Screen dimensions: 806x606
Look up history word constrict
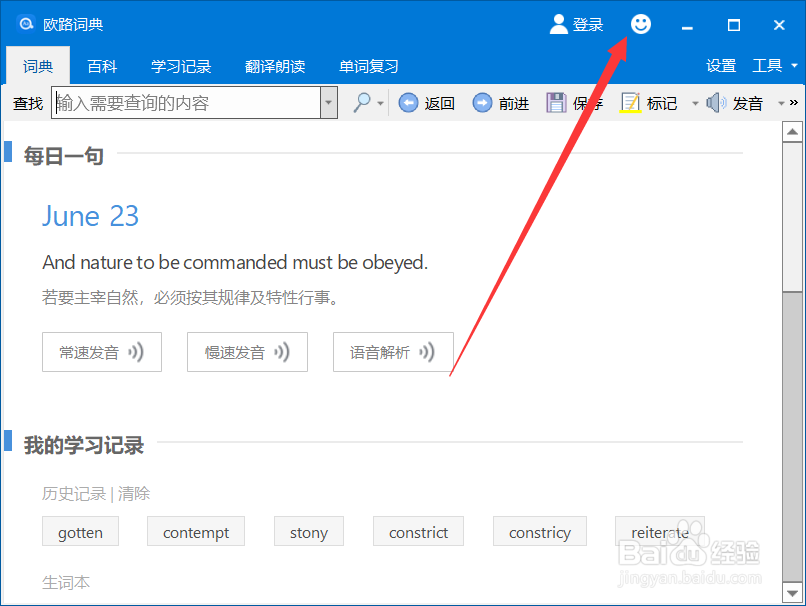(x=418, y=531)
